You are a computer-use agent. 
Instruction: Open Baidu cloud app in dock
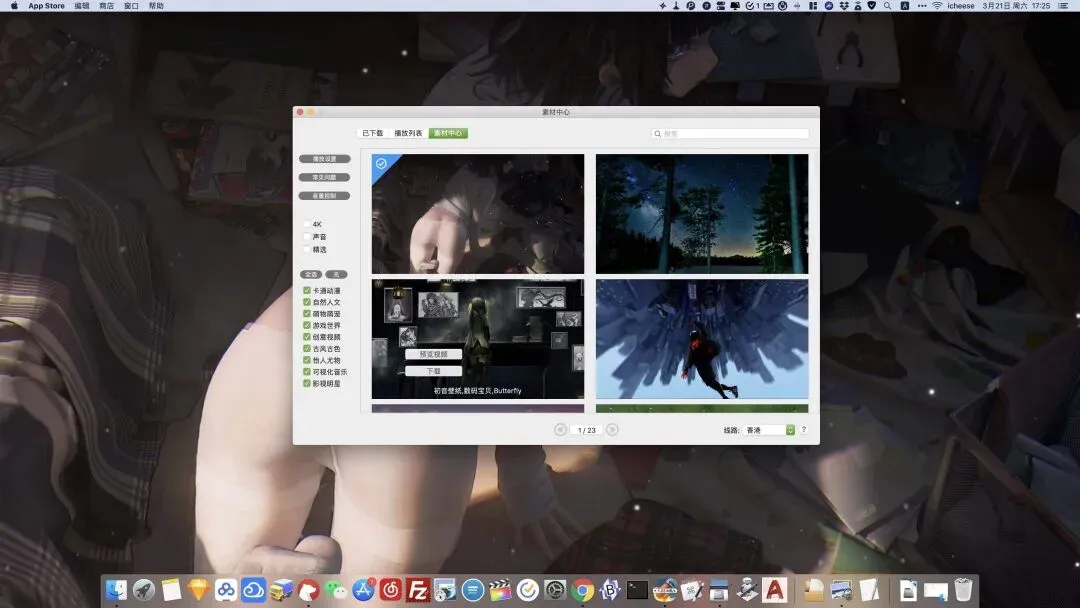(226, 589)
